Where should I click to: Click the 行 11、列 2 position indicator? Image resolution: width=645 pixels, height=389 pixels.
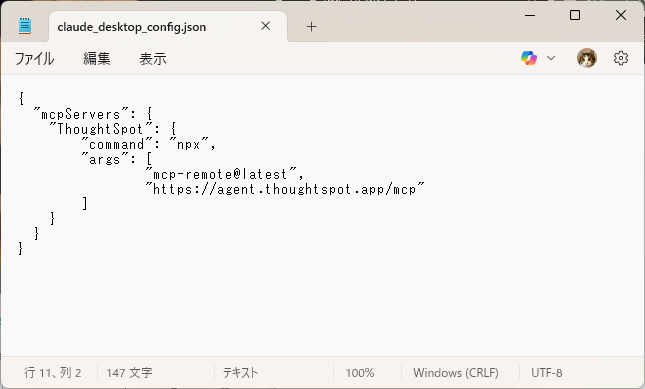tap(53, 373)
